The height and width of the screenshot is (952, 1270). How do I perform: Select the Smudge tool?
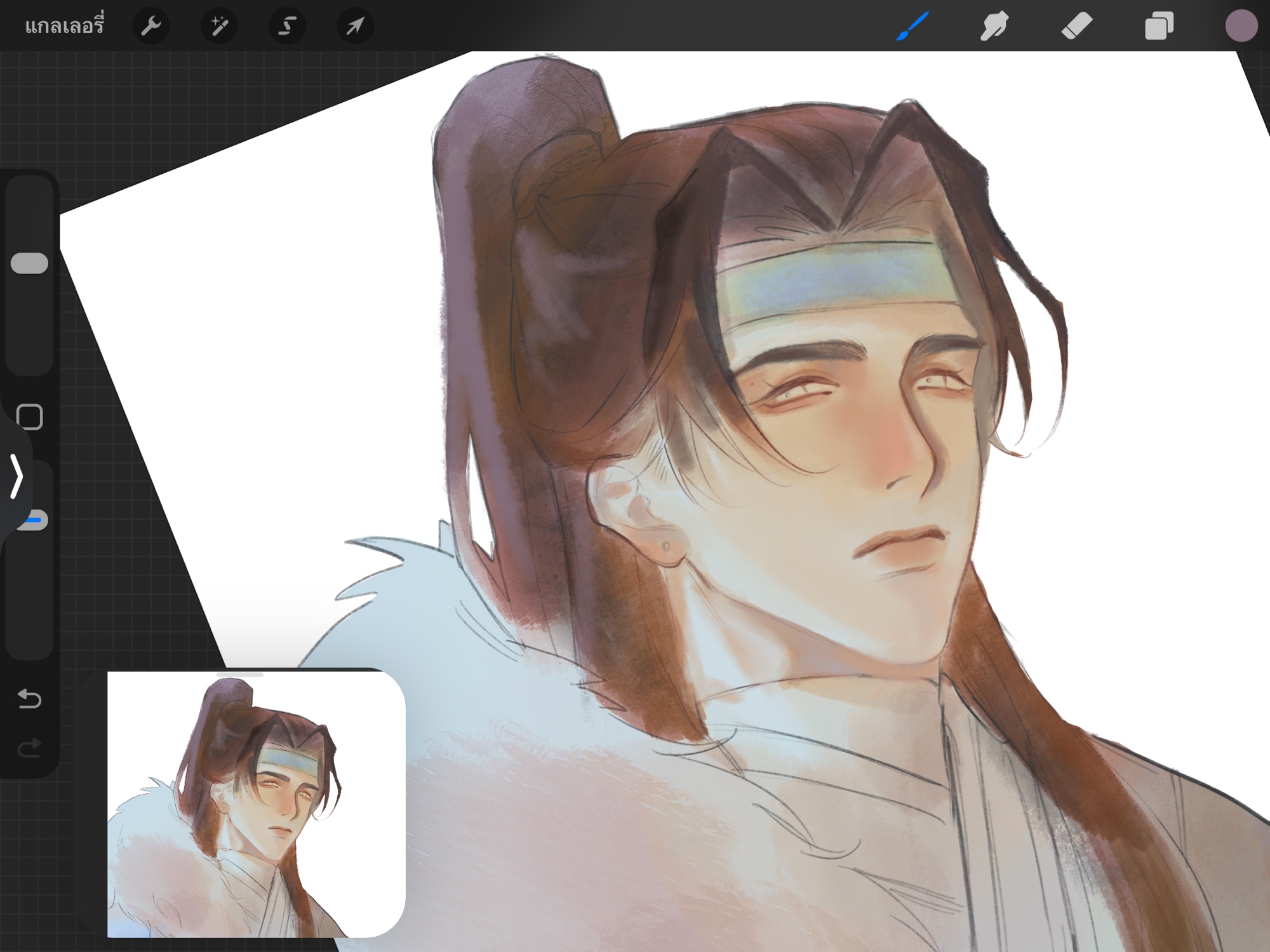[994, 26]
